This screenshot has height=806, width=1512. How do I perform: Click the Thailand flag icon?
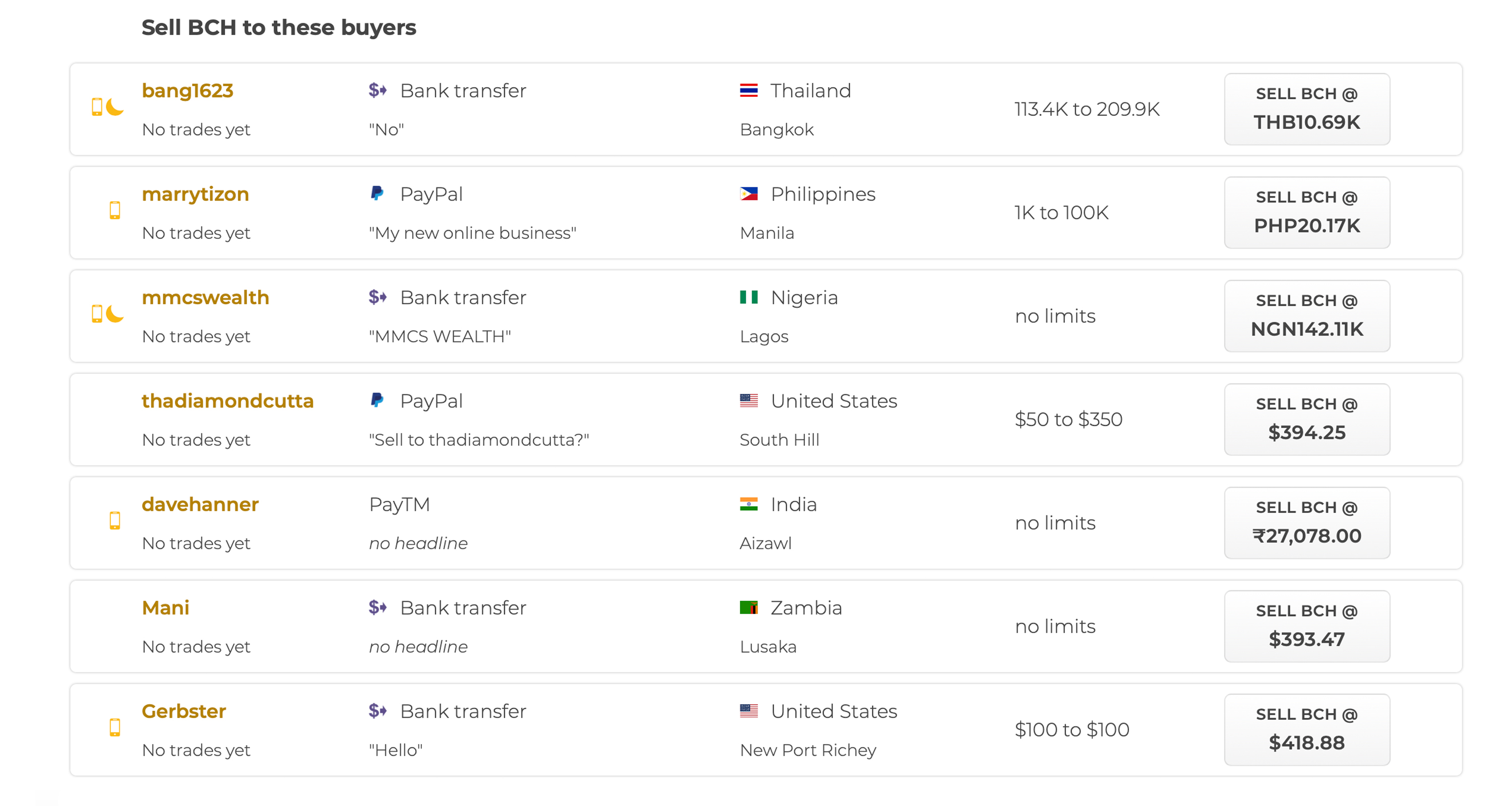coord(748,90)
